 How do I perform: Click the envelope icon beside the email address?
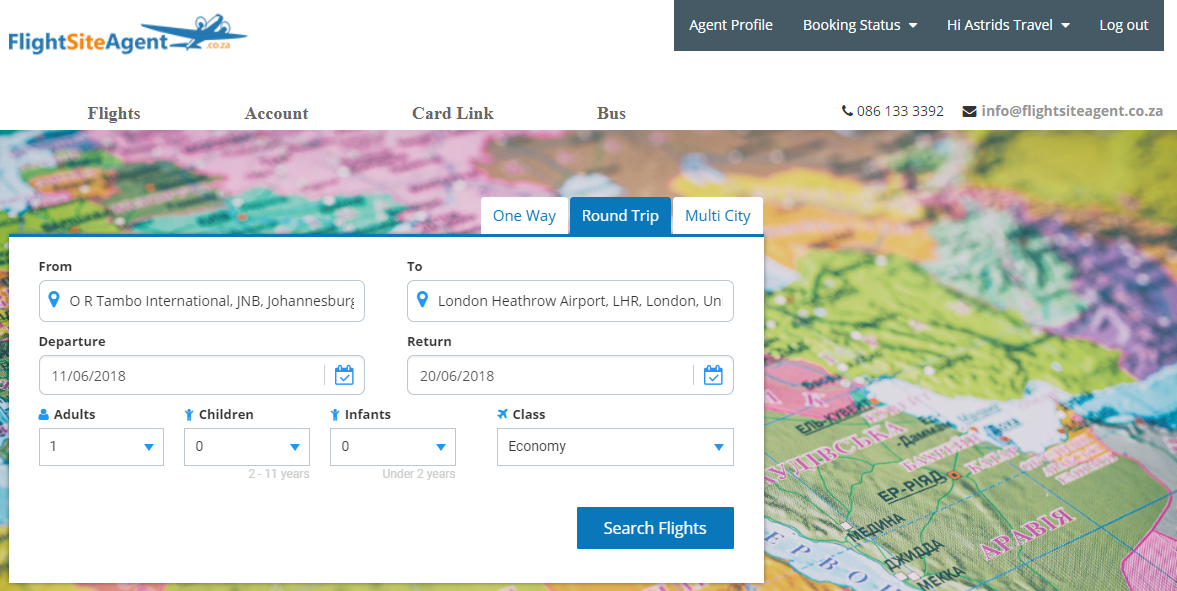pyautogui.click(x=969, y=111)
